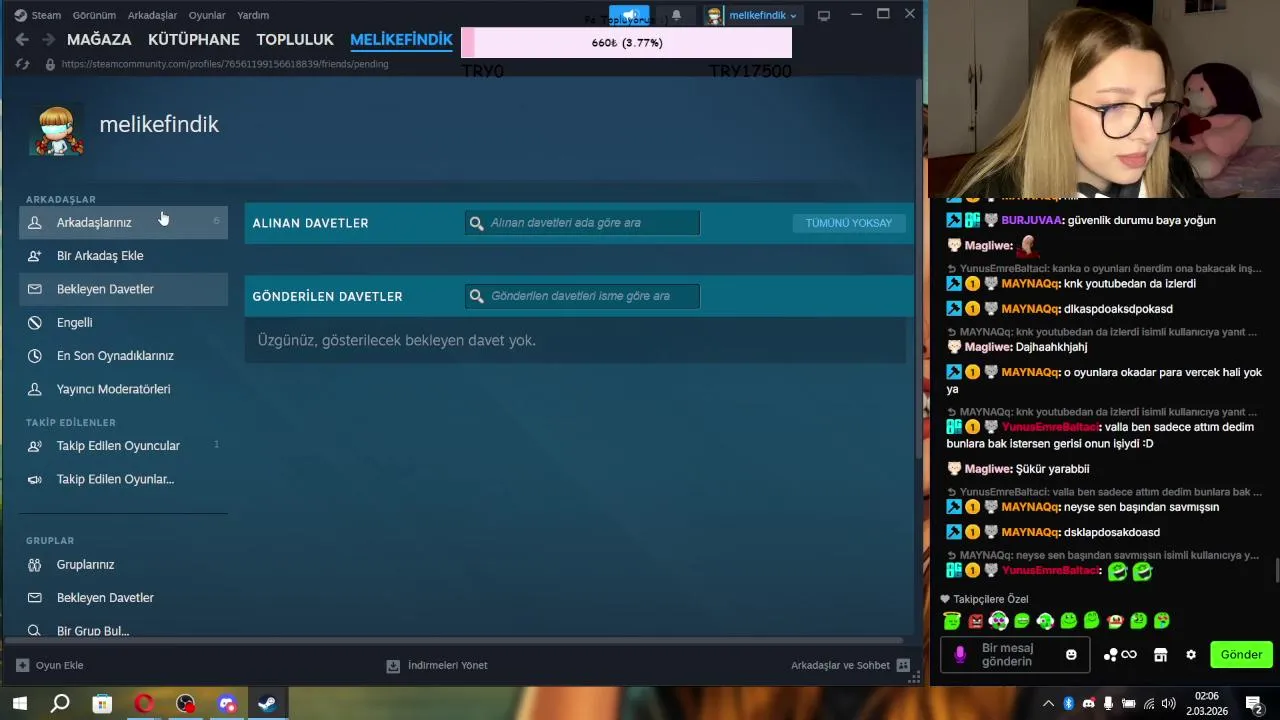Switch to the MELİKEFİNDİK tab
The width and height of the screenshot is (1280, 720).
(x=401, y=39)
